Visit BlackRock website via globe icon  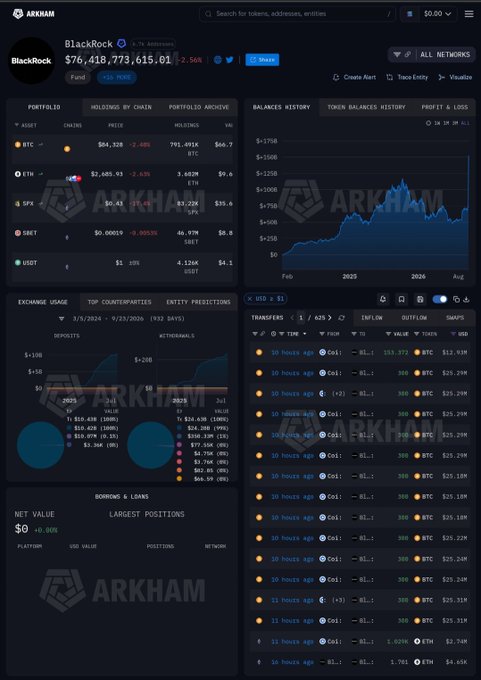pos(218,60)
